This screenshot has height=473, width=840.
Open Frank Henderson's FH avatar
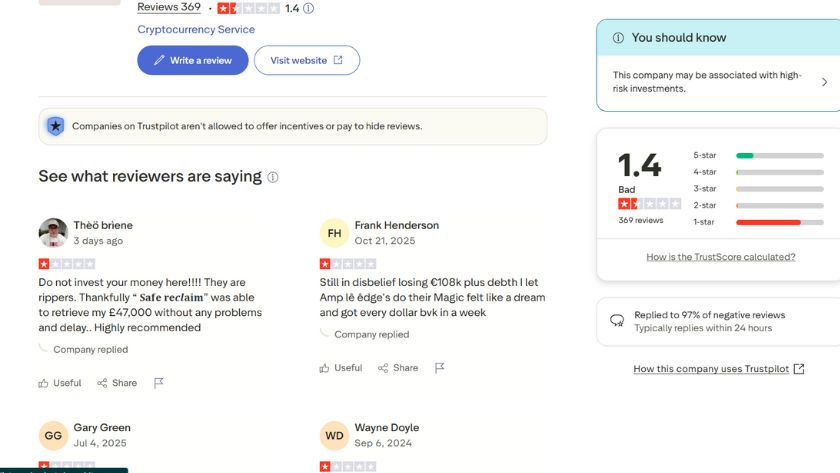334,233
